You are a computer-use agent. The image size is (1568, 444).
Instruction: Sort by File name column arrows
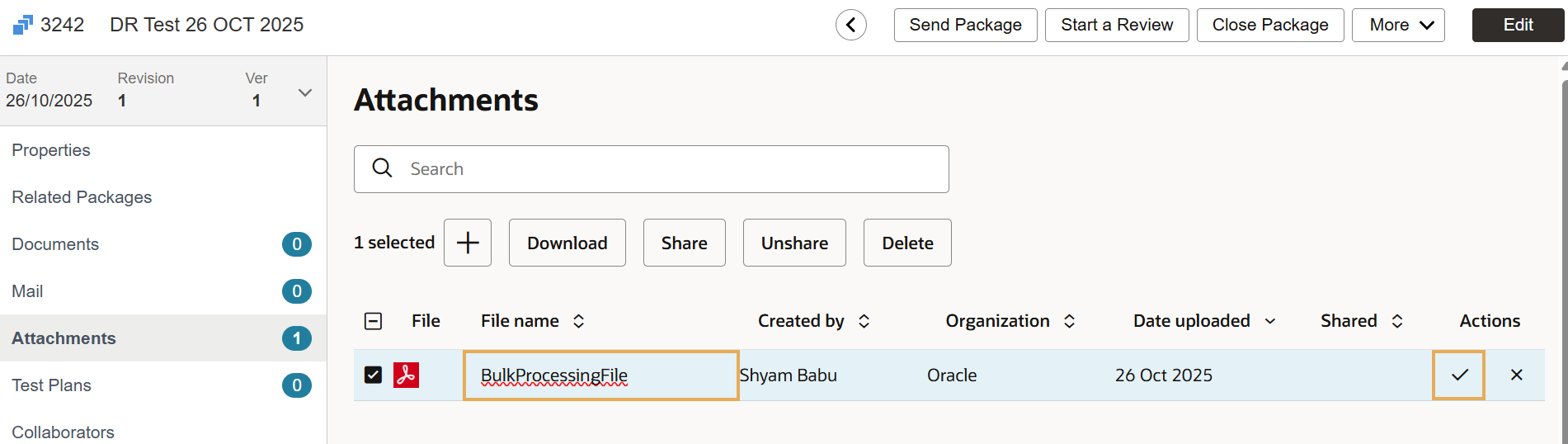(579, 321)
